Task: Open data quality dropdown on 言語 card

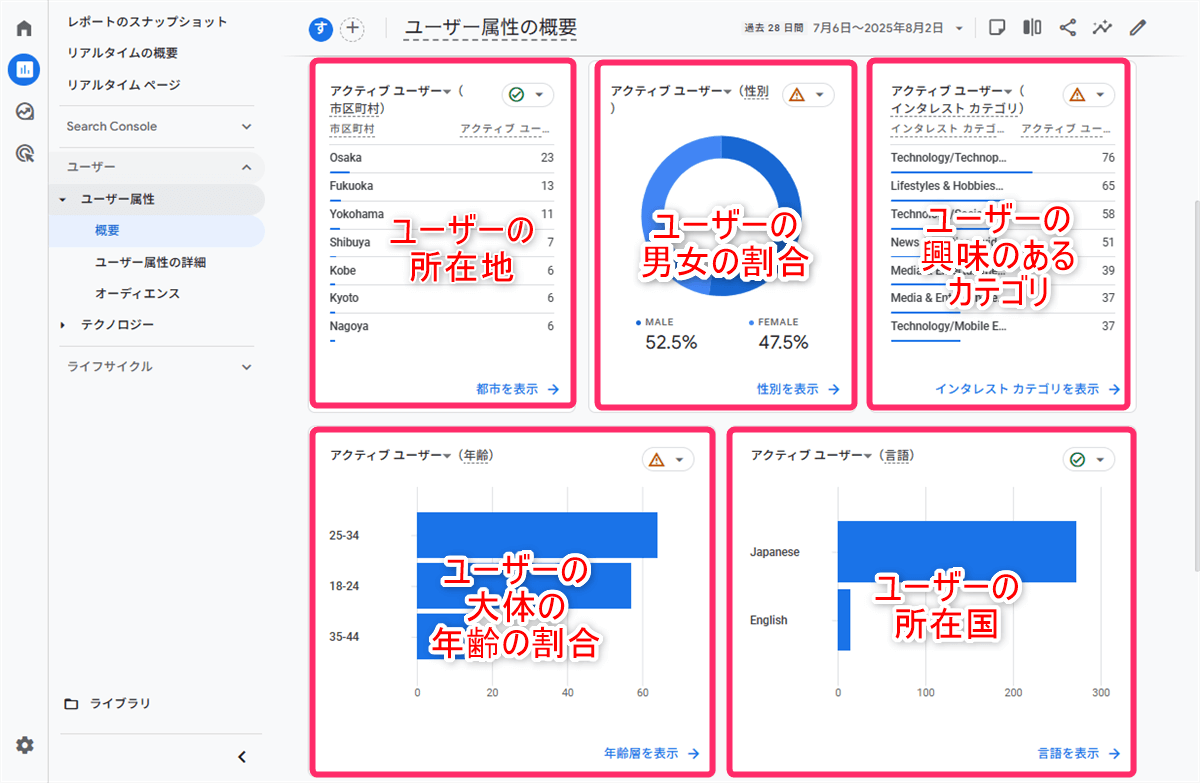Action: click(1088, 460)
